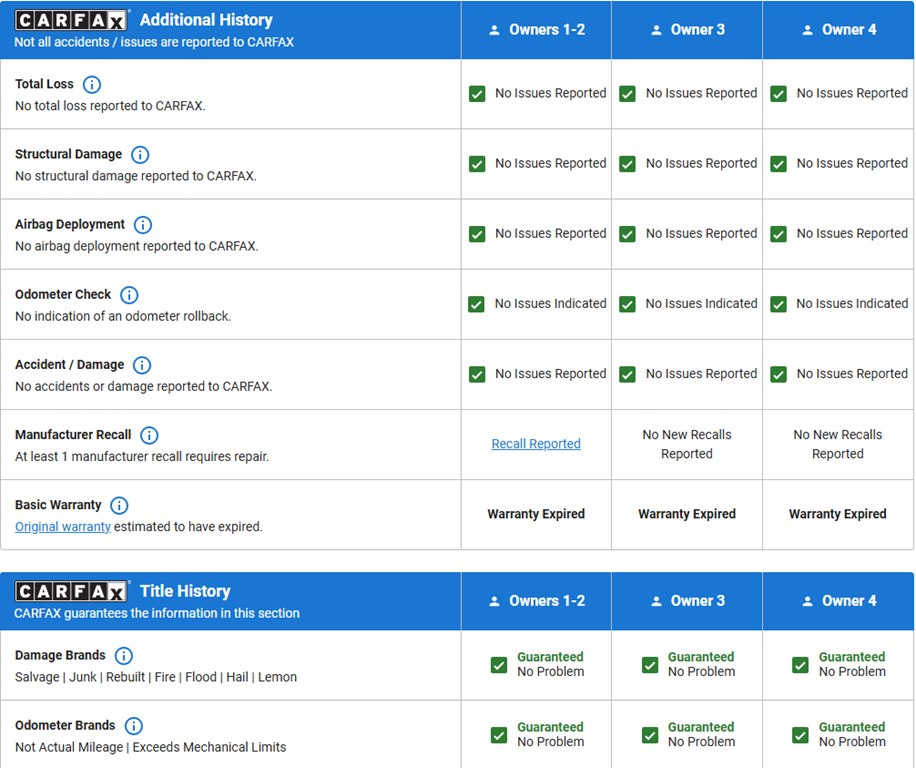The width and height of the screenshot is (916, 768).
Task: Click 'Not all accidents / issues are reported' note
Action: (154, 42)
